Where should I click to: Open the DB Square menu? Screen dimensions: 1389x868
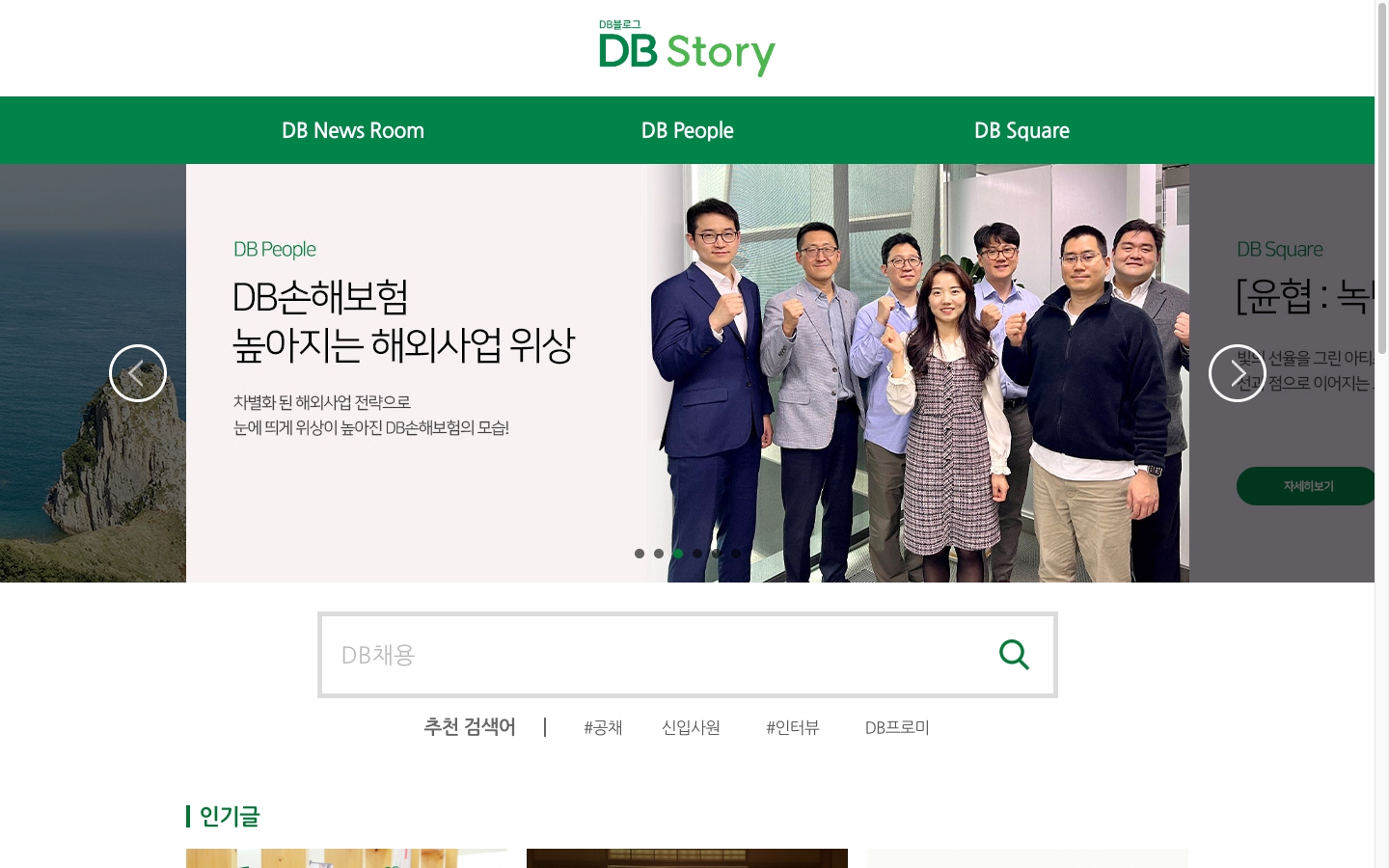[1021, 130]
